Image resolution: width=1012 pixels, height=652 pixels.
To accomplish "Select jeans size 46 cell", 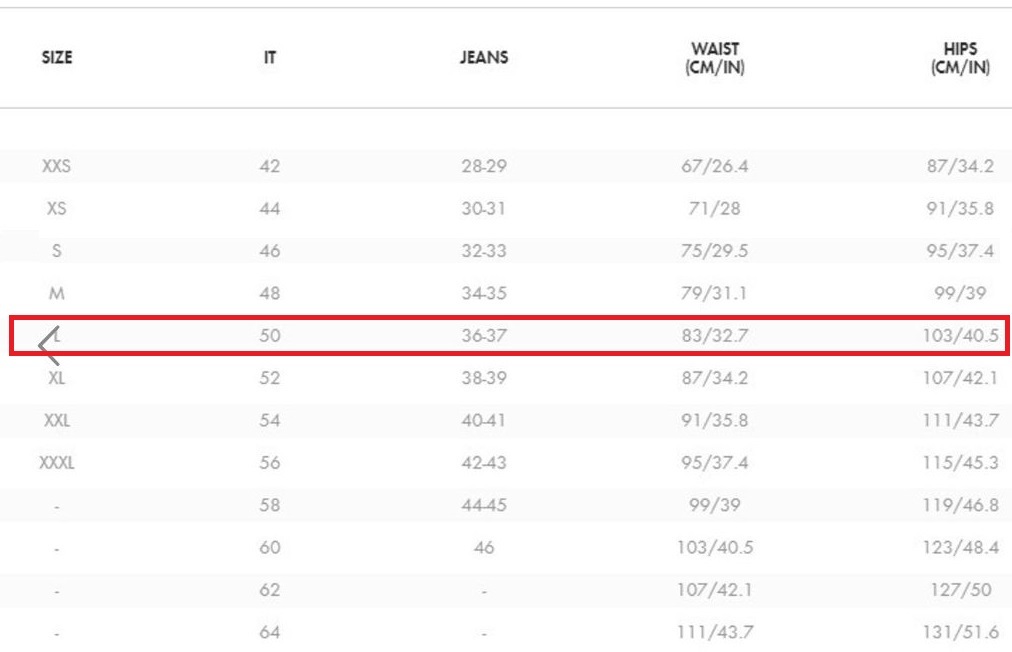I will pyautogui.click(x=484, y=548).
